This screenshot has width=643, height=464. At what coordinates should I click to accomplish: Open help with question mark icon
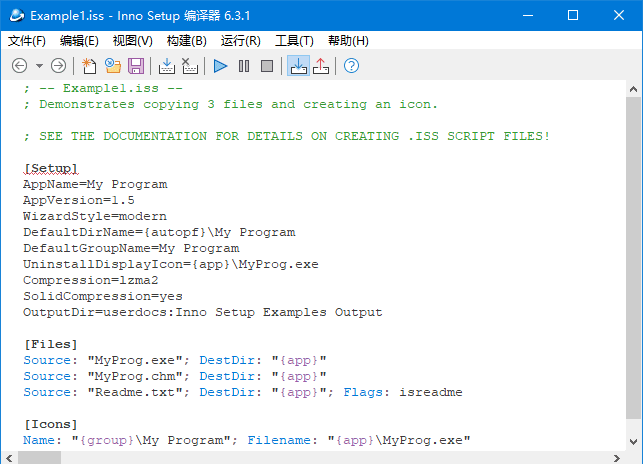pyautogui.click(x=351, y=66)
